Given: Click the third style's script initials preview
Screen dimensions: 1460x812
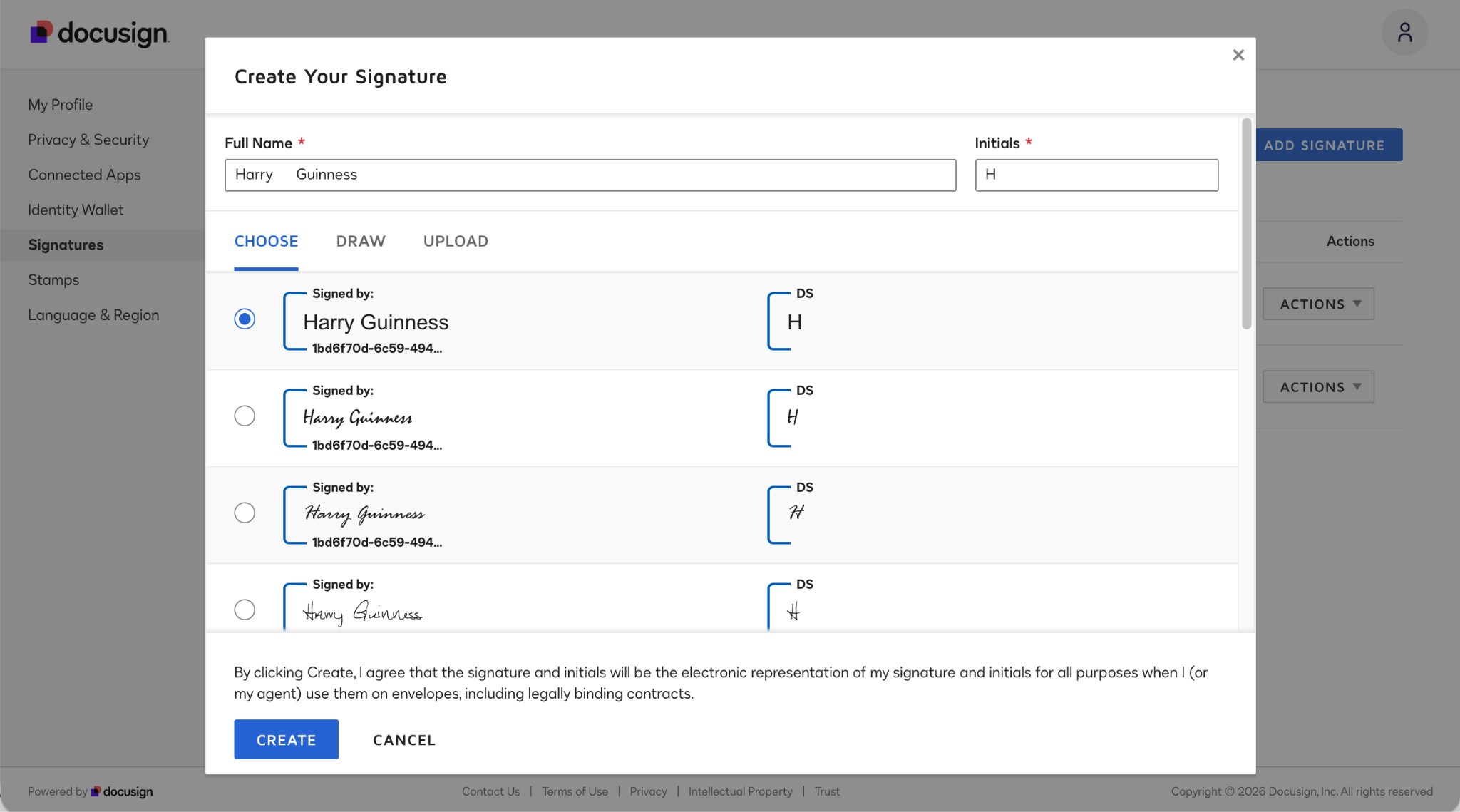Looking at the screenshot, I should (x=796, y=513).
